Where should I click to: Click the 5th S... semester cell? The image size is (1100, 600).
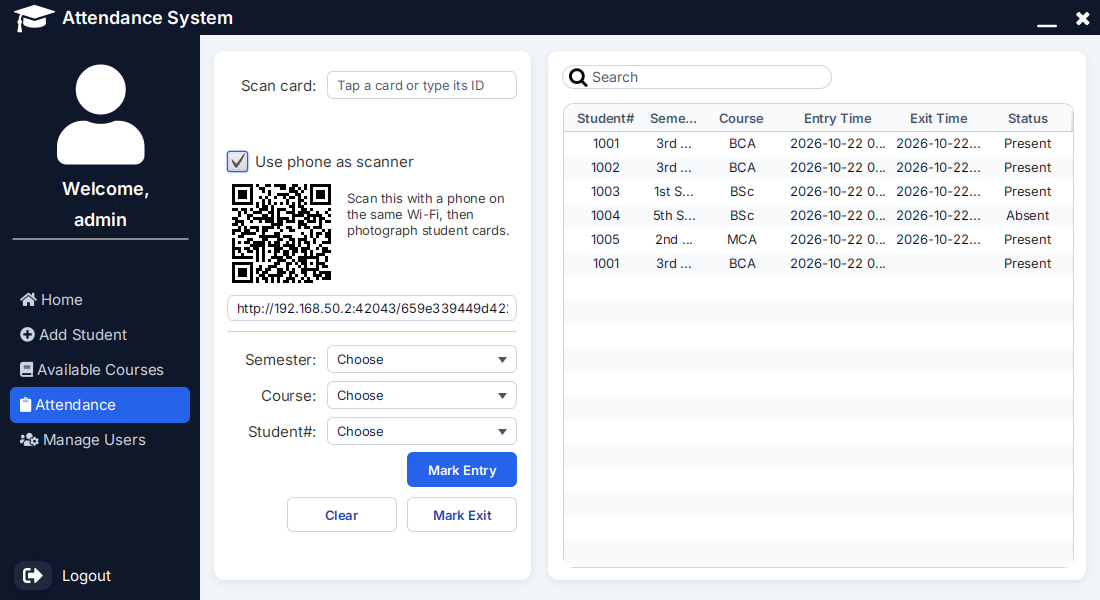click(674, 215)
